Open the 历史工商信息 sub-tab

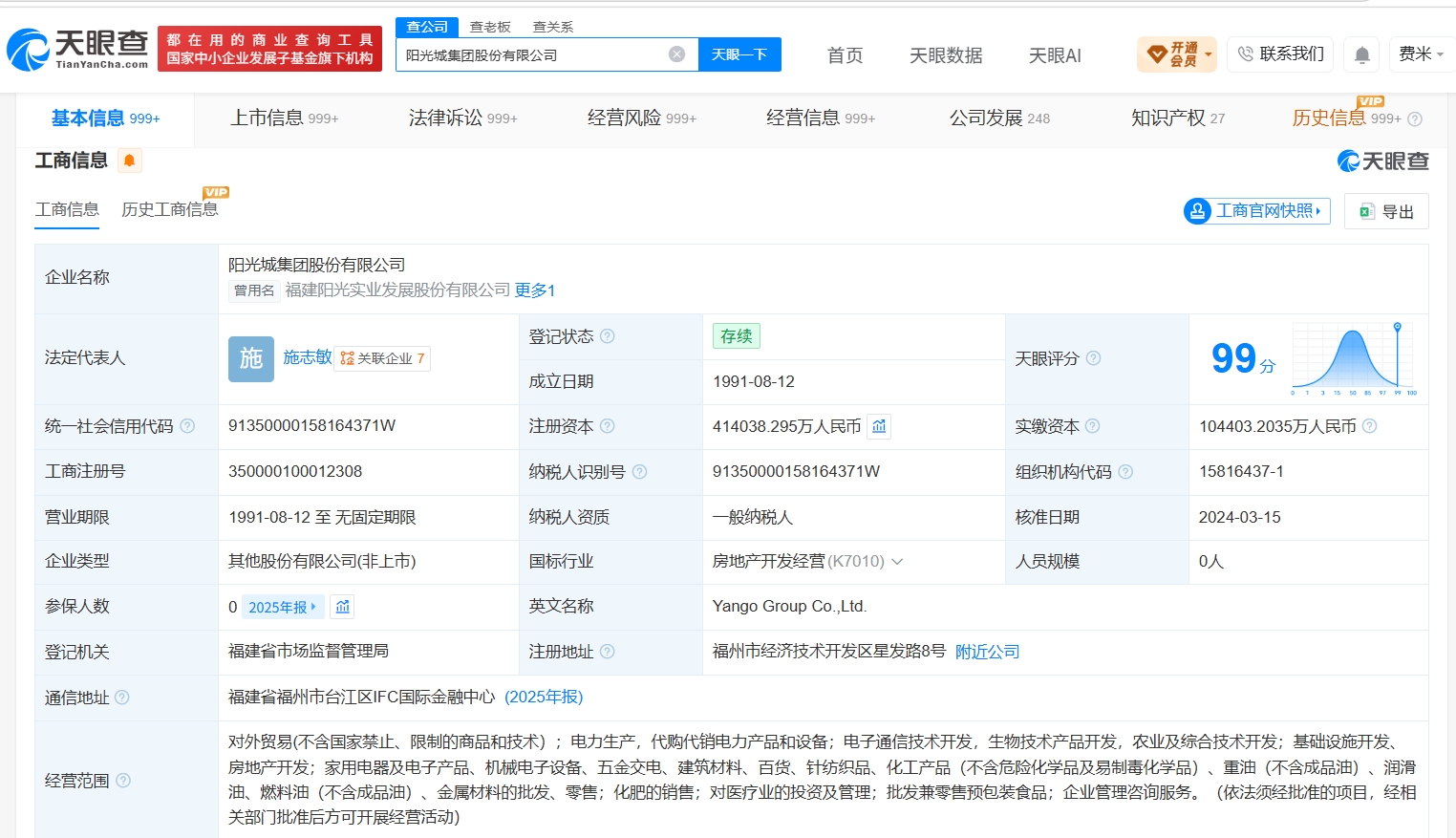coord(170,209)
